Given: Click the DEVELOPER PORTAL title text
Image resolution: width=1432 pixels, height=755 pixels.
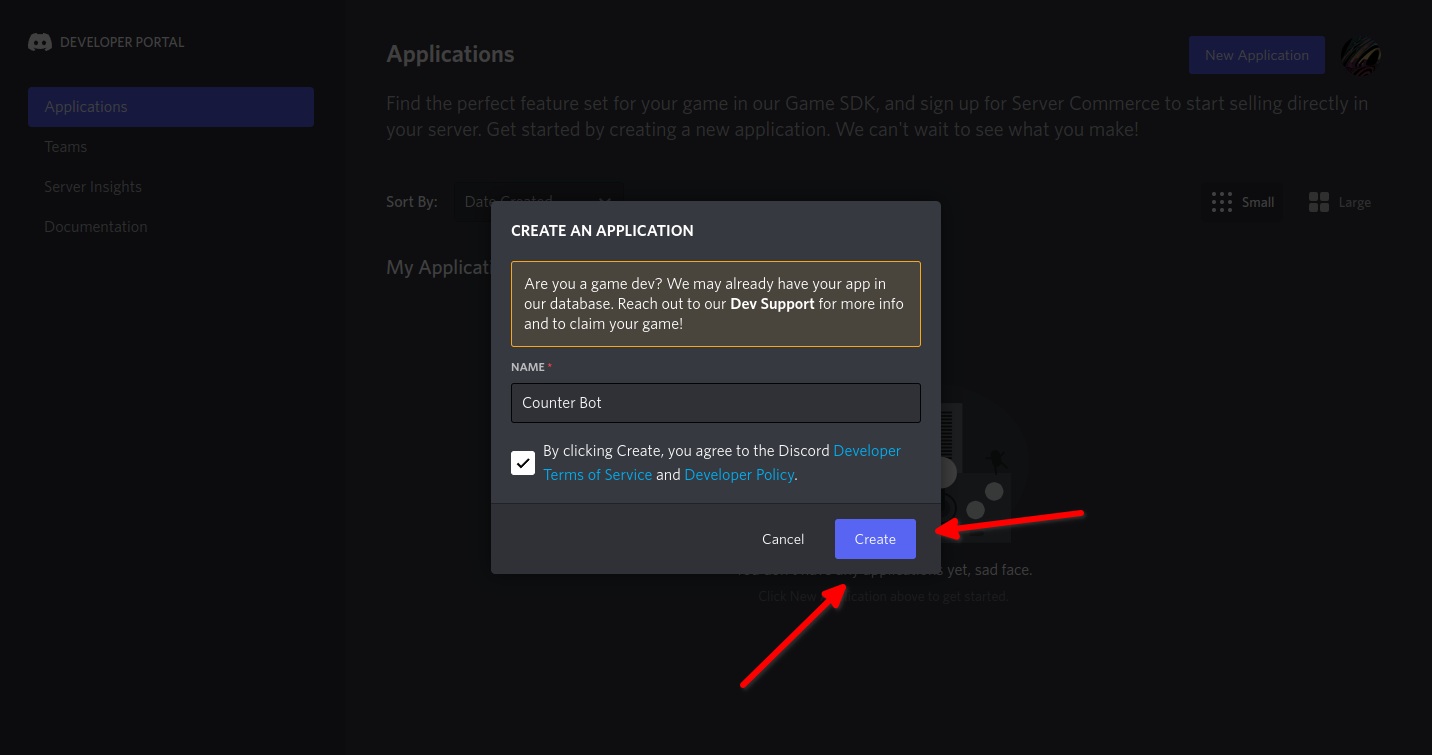Looking at the screenshot, I should [x=122, y=42].
